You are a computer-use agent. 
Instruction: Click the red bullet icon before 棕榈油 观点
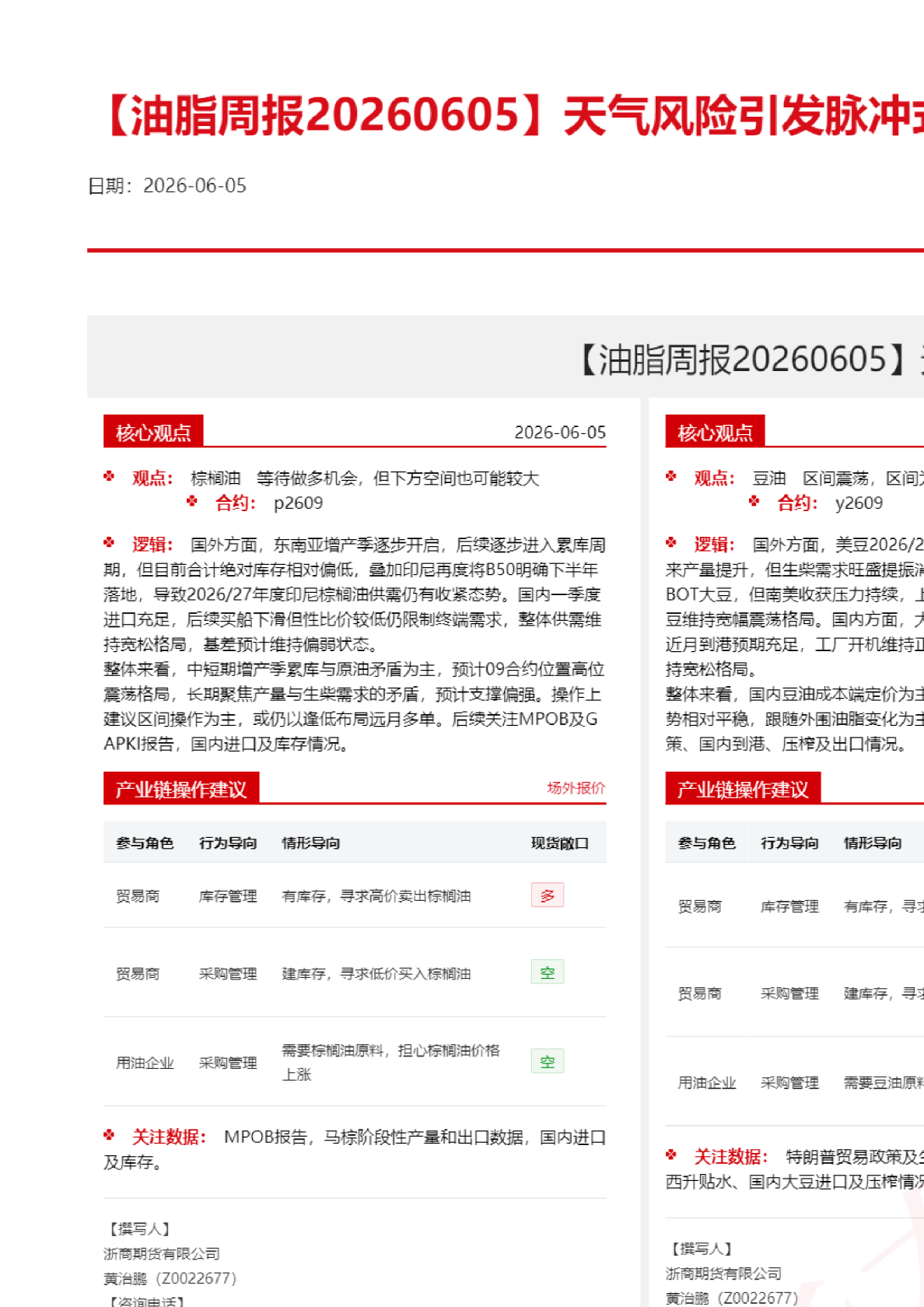click(x=109, y=476)
